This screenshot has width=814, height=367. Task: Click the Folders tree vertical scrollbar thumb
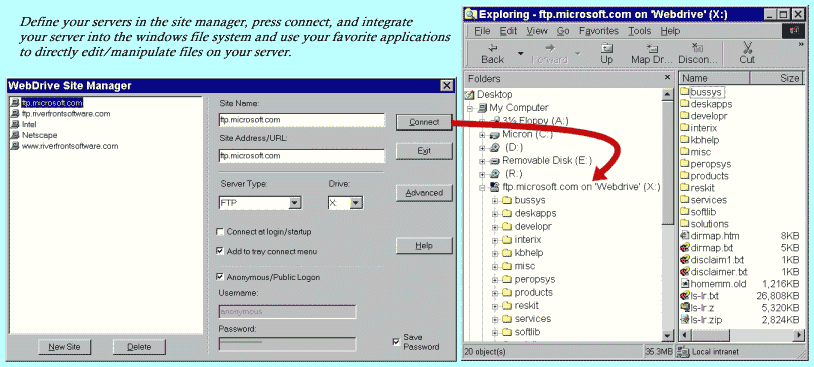(x=667, y=162)
